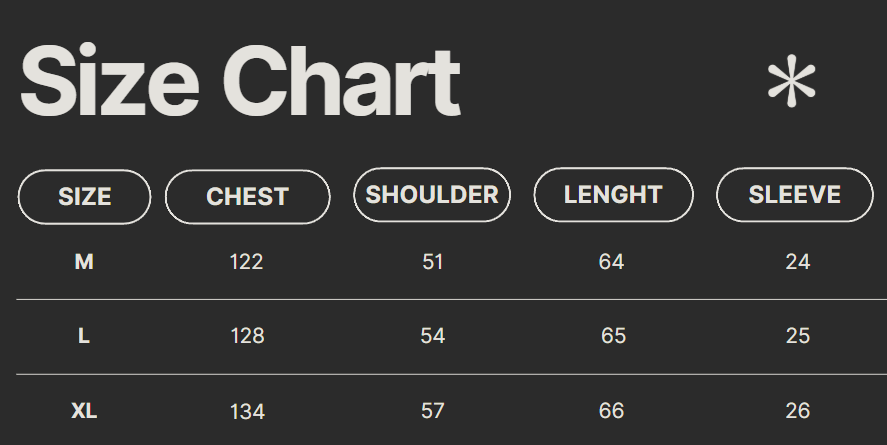Click the LENGHT header pill
Screen dimensions: 887x445
tap(613, 195)
